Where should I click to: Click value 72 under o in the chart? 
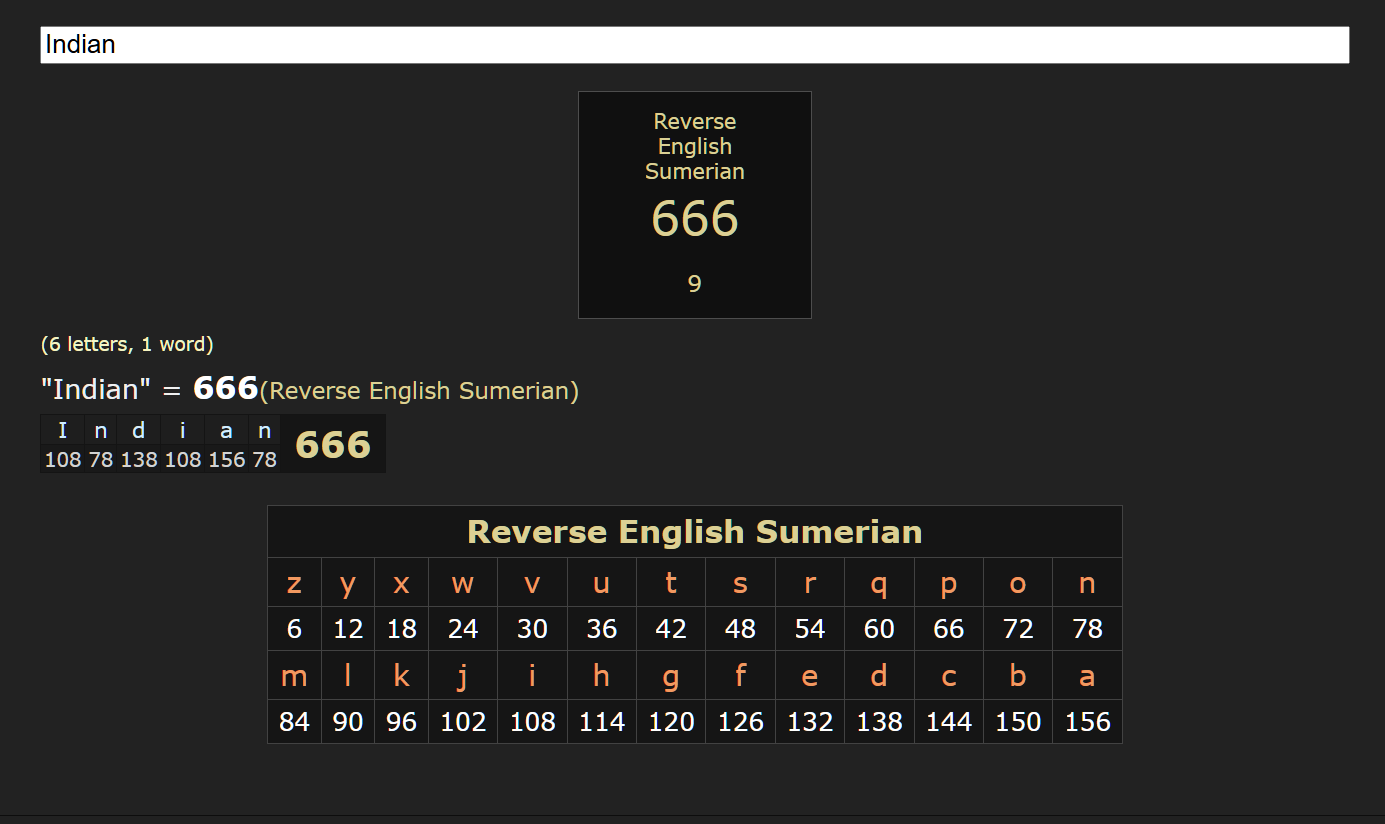coord(1018,629)
